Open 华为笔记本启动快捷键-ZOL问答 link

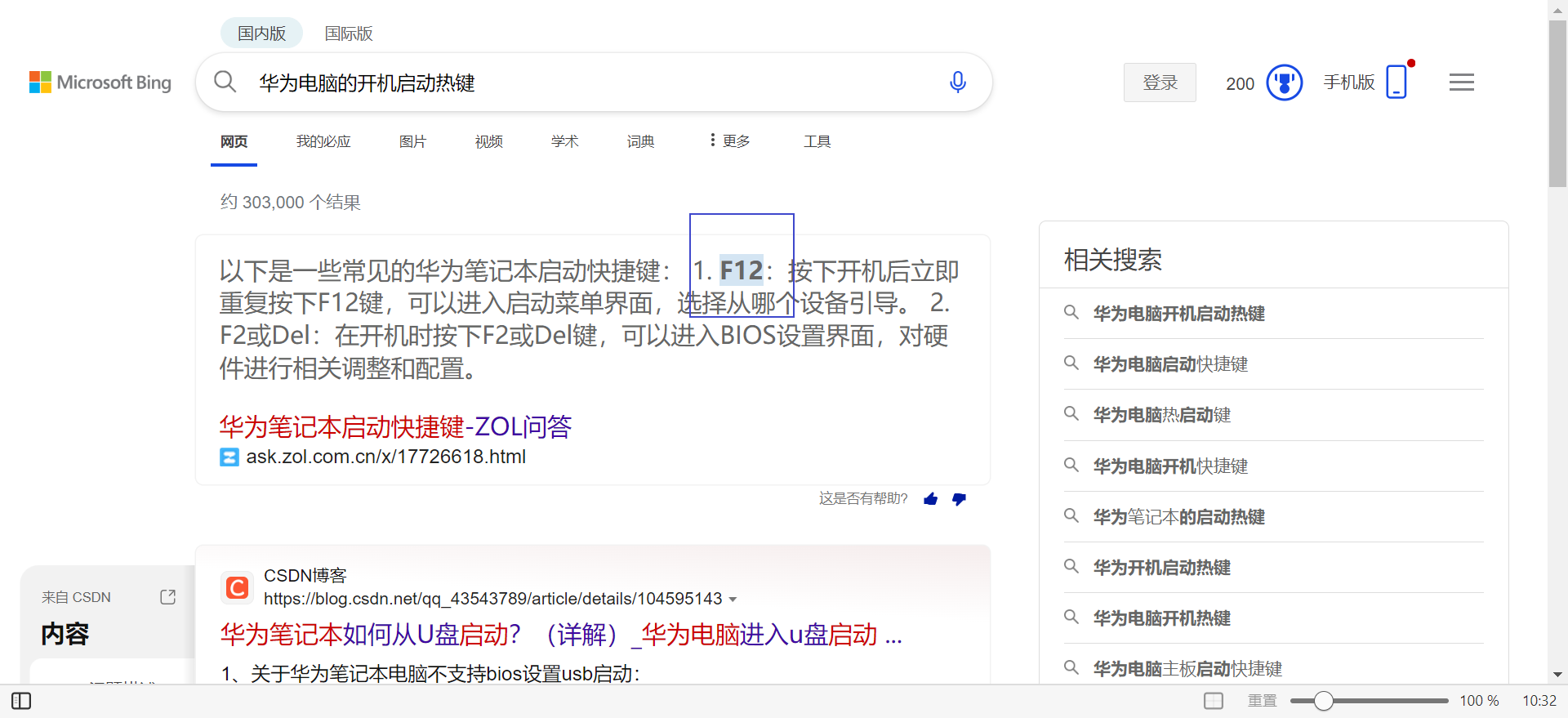[395, 426]
